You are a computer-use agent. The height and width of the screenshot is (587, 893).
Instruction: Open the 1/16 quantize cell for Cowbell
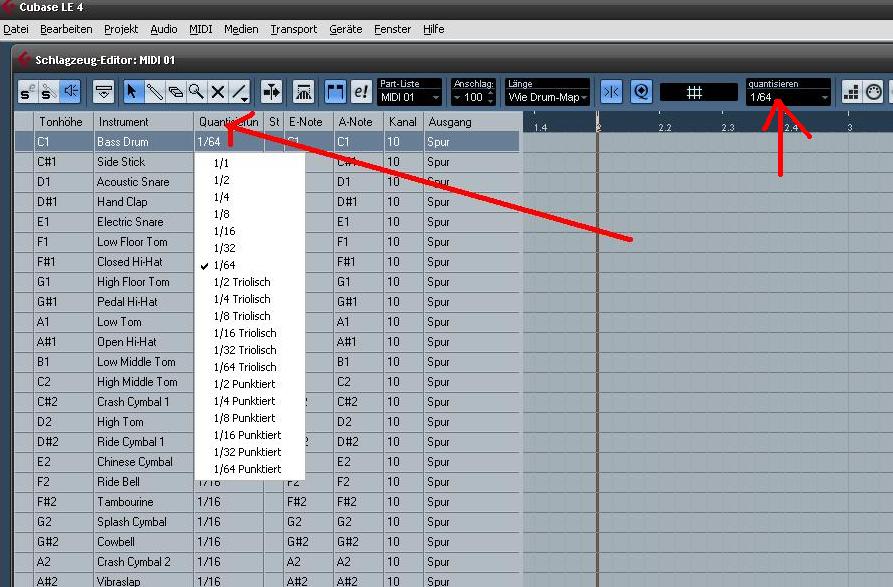click(x=228, y=542)
